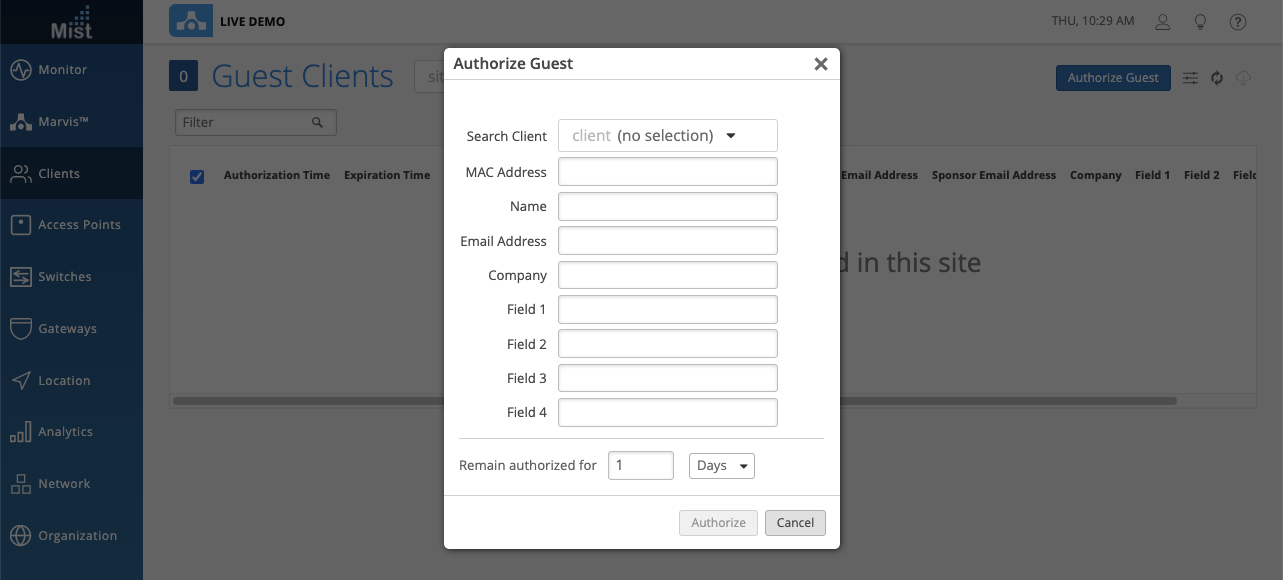
Task: Click the lightbulb icon in header
Action: point(1200,22)
